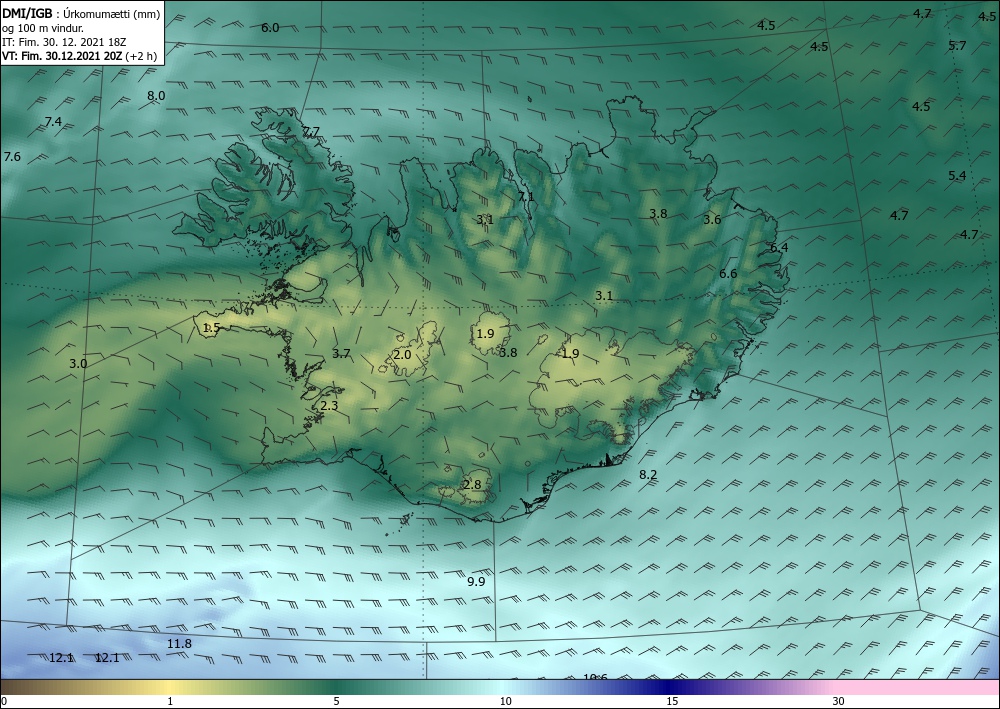Viewport: 1000px width, 709px height.
Task: Click the 15 tick on the color scale
Action: click(x=672, y=701)
